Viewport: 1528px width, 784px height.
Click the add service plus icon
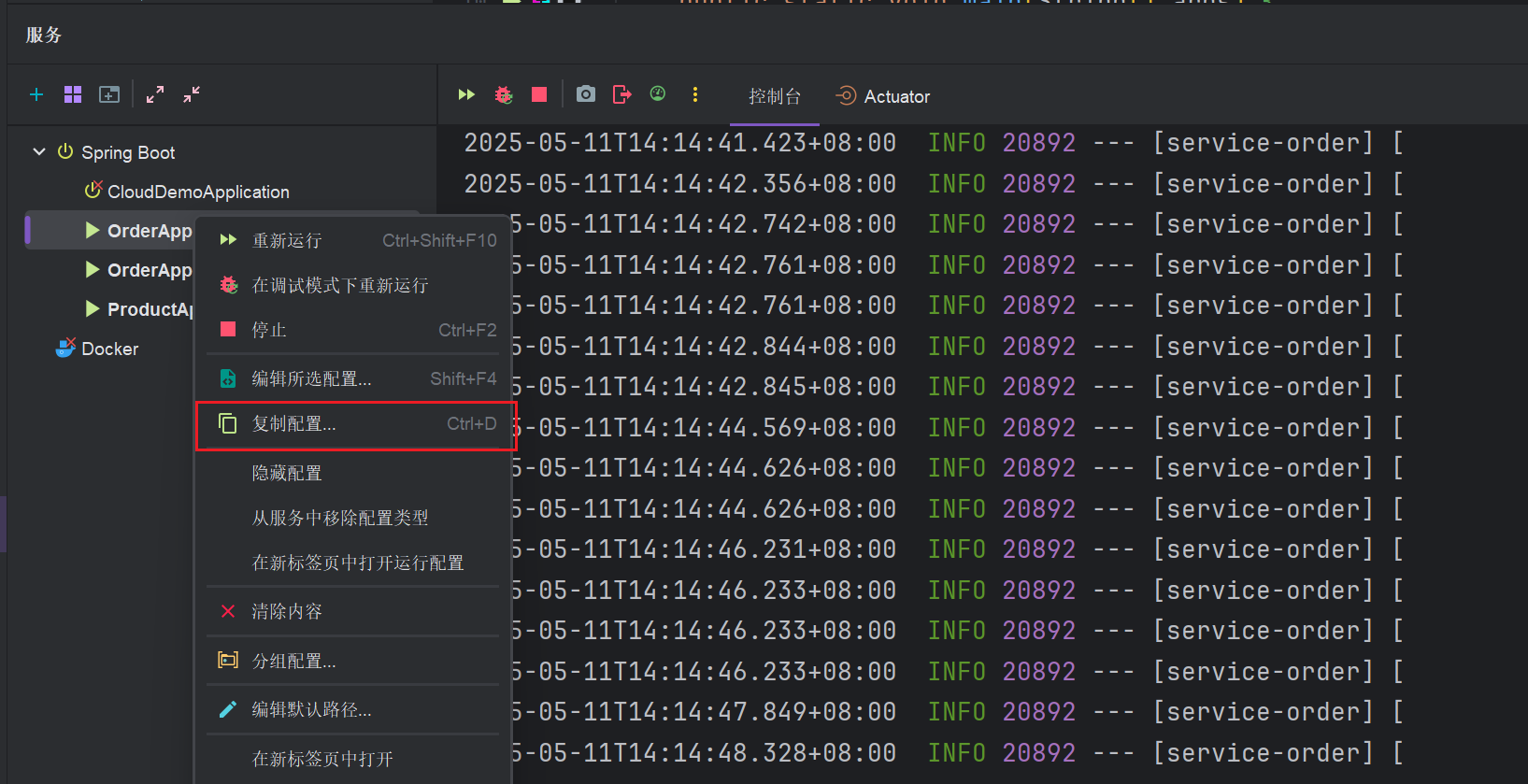click(x=36, y=94)
